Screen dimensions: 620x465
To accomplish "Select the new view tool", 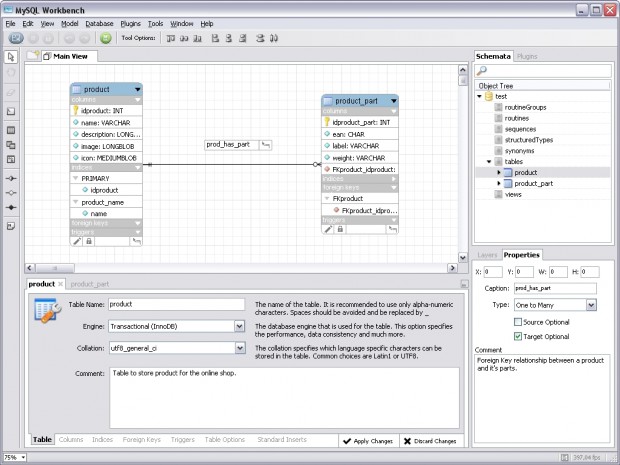I will (x=11, y=145).
